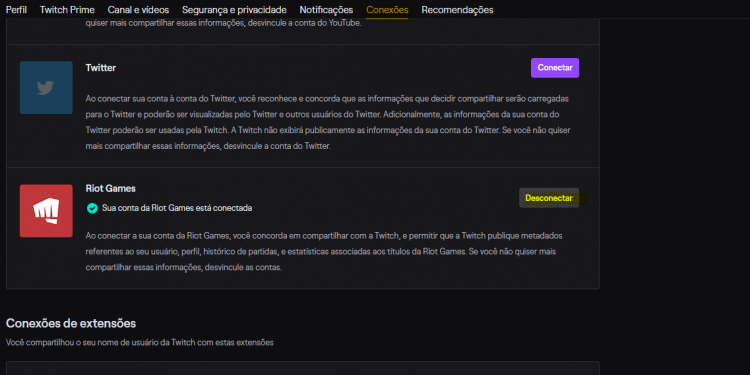Click the Twitter terms paragraph 'Ao conectar sua conta'
Image resolution: width=750 pixels, height=375 pixels.
point(328,122)
